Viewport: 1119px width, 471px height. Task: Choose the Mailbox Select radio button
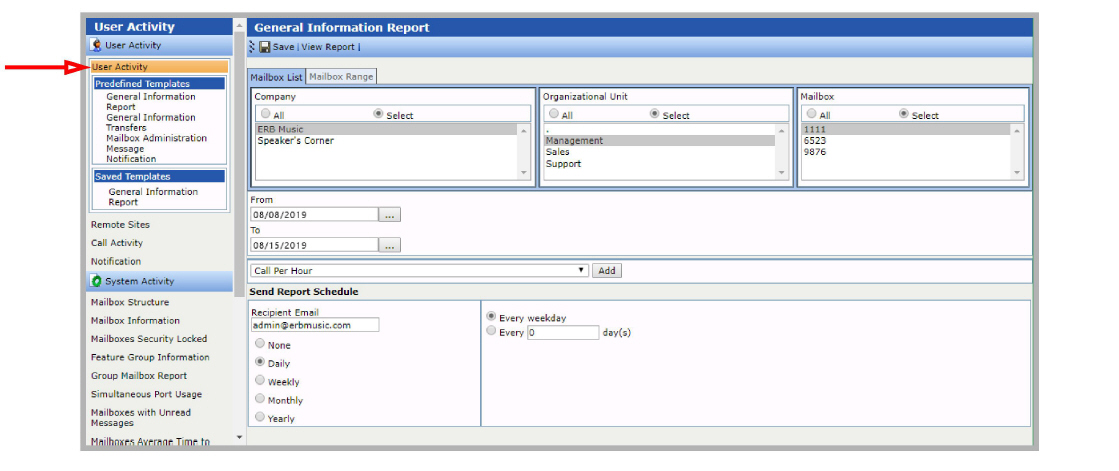(903, 113)
